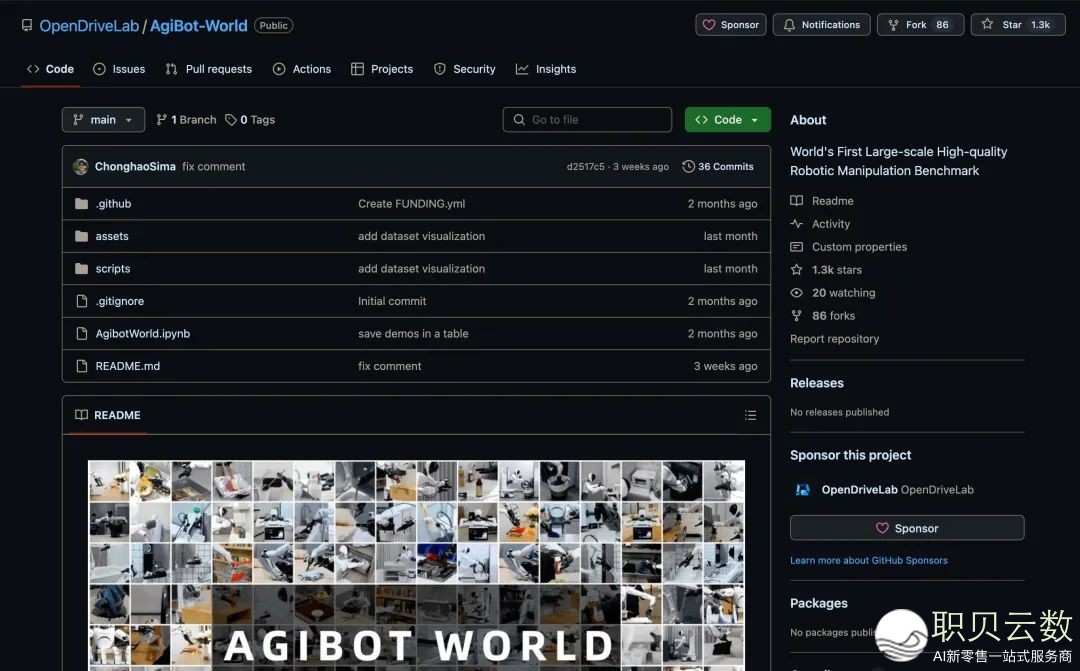Click the sidebar Sponsor button
This screenshot has width=1080, height=671.
click(x=907, y=528)
